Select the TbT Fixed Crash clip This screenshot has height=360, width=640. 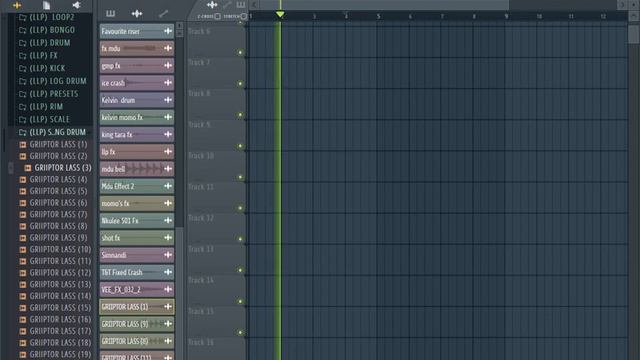(137, 272)
